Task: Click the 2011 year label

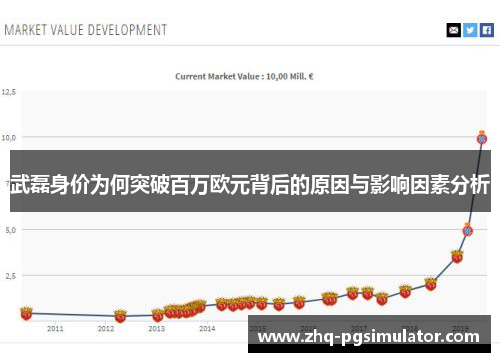Action: (55, 329)
